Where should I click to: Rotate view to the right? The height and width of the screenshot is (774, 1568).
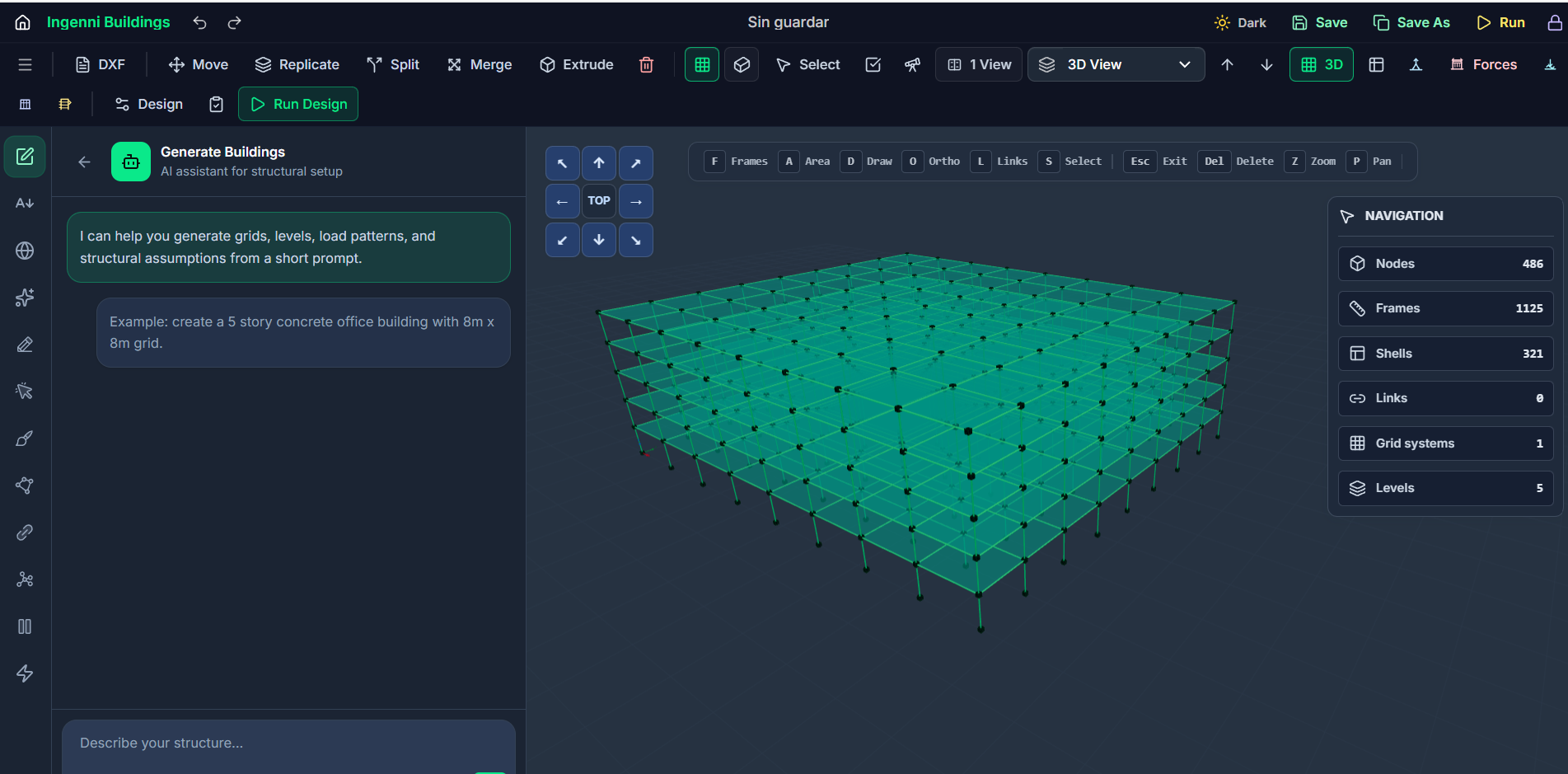[636, 201]
